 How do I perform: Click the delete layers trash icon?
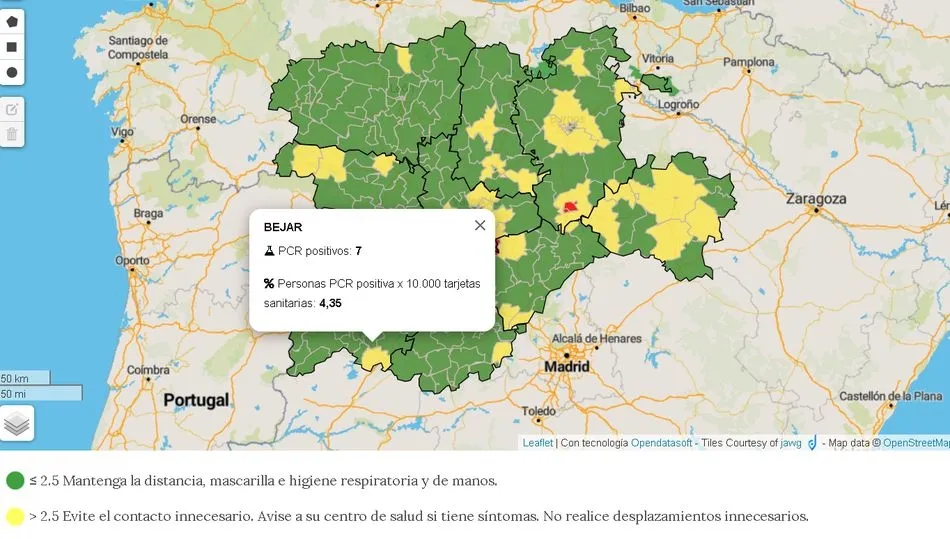pos(12,134)
